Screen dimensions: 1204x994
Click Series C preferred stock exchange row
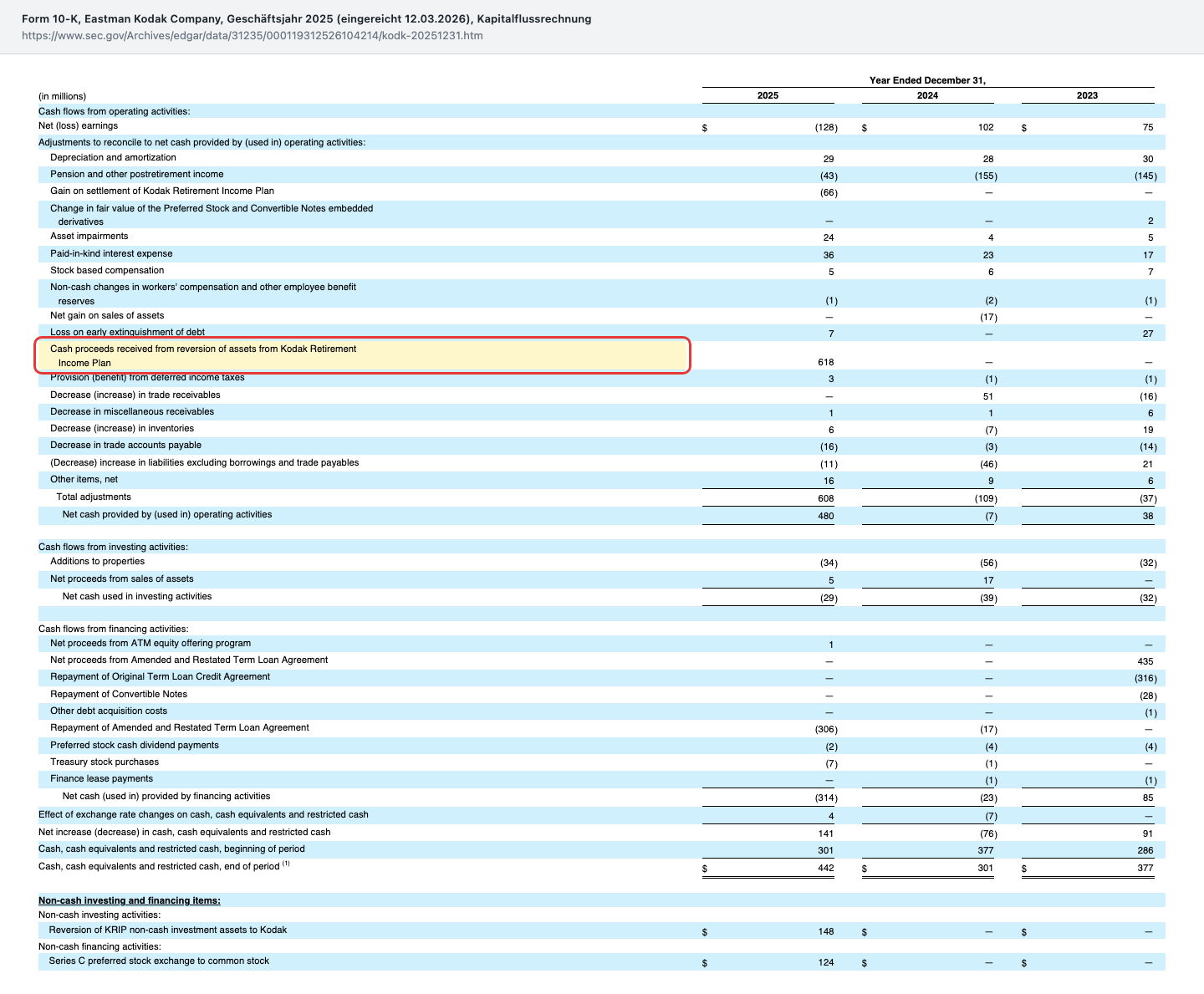tap(602, 961)
